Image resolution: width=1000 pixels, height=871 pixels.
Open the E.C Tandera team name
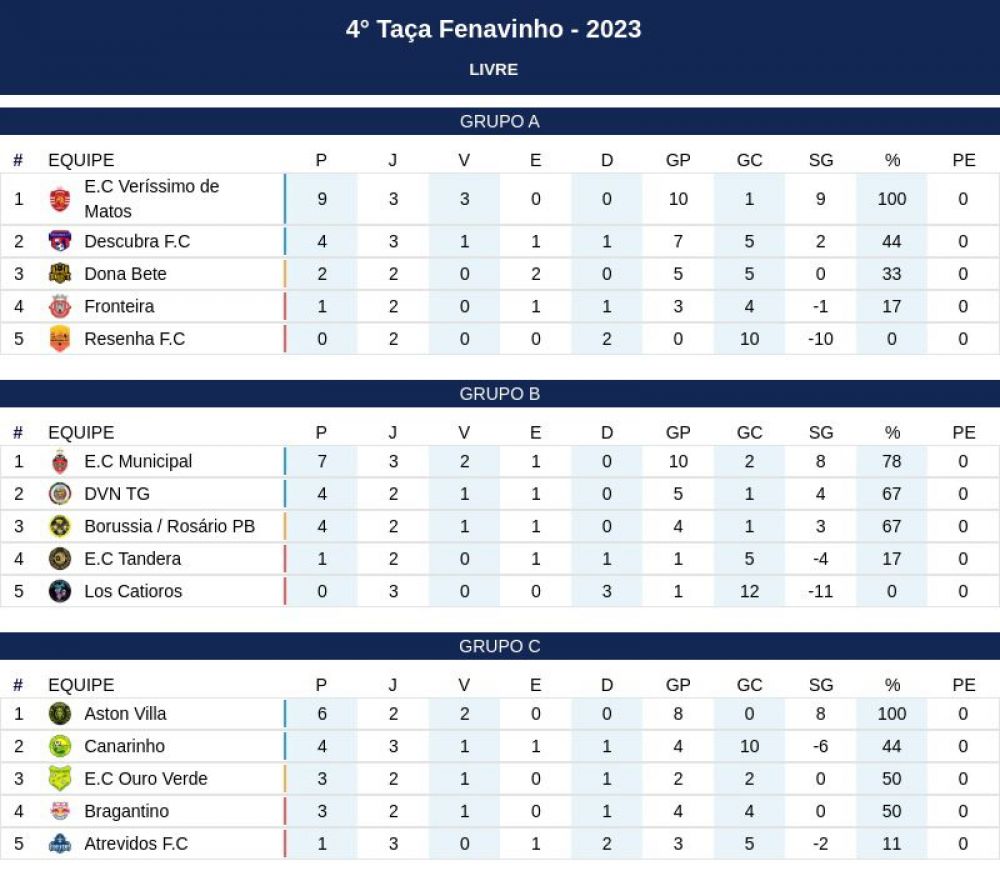pos(133,559)
